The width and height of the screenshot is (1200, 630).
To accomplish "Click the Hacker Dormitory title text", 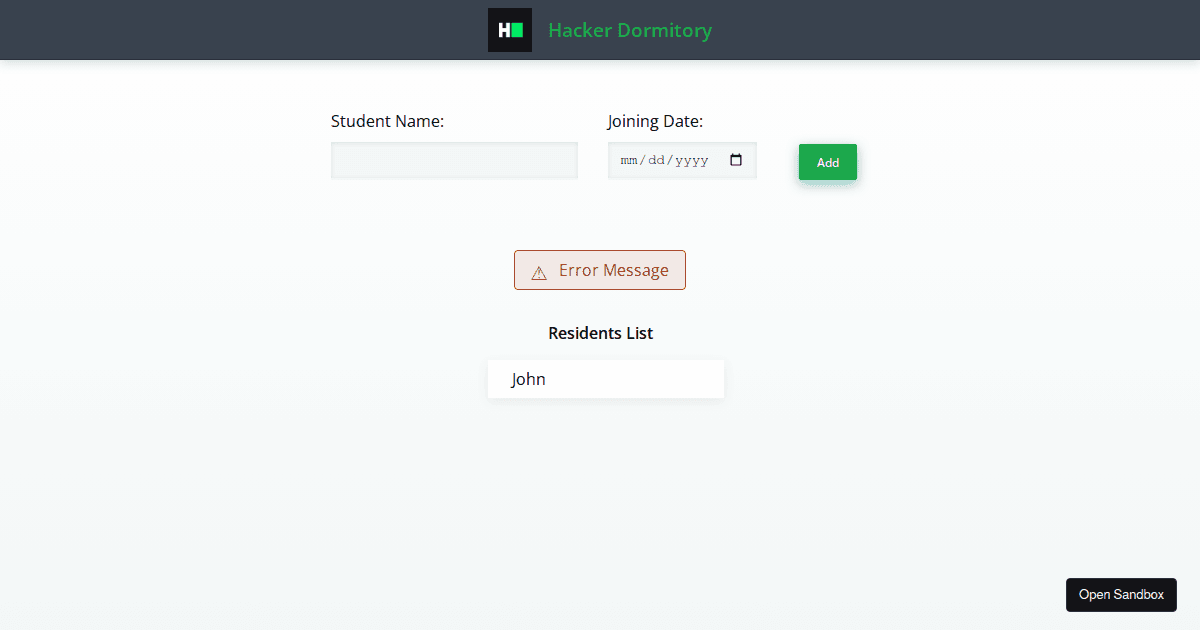I will coord(629,31).
